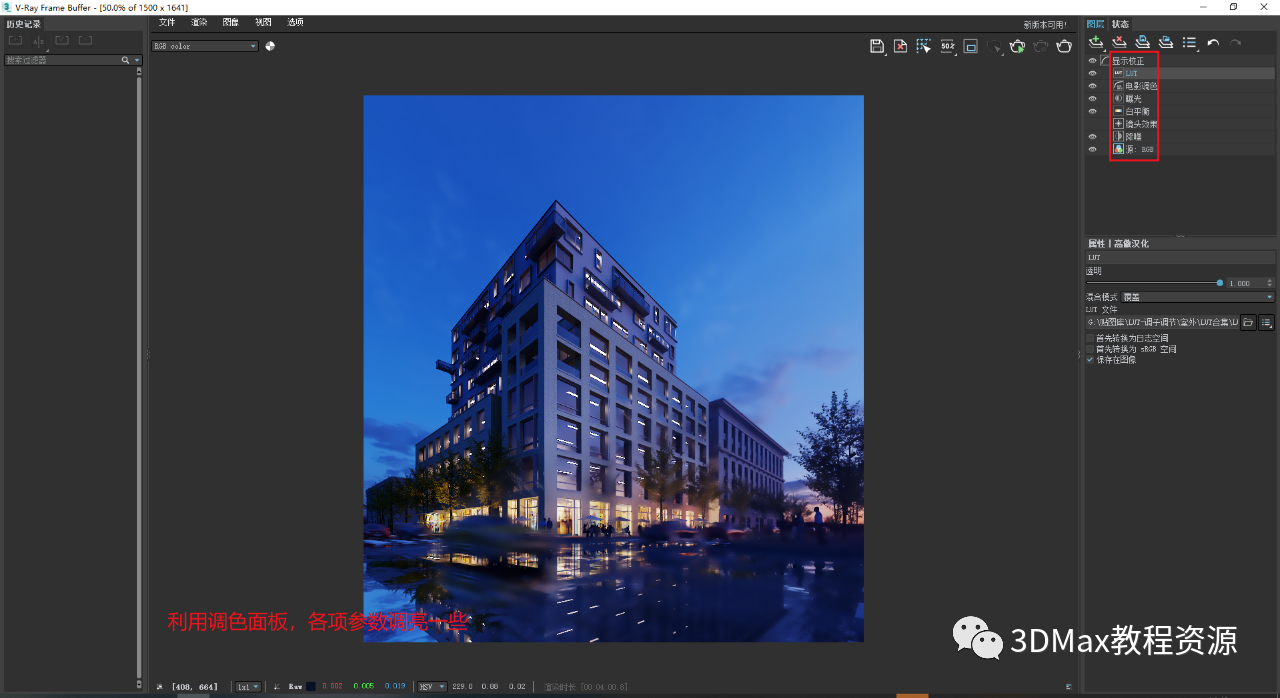Undo the last layer change
Image resolution: width=1280 pixels, height=698 pixels.
tap(1212, 41)
